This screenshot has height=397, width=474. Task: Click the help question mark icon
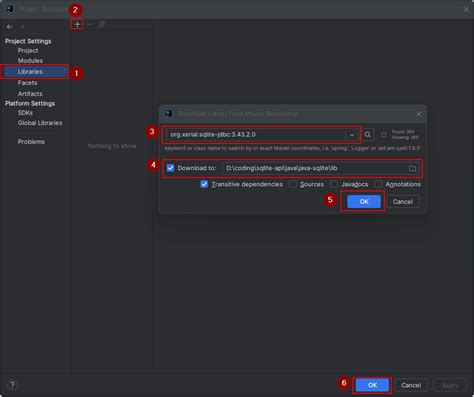12,385
